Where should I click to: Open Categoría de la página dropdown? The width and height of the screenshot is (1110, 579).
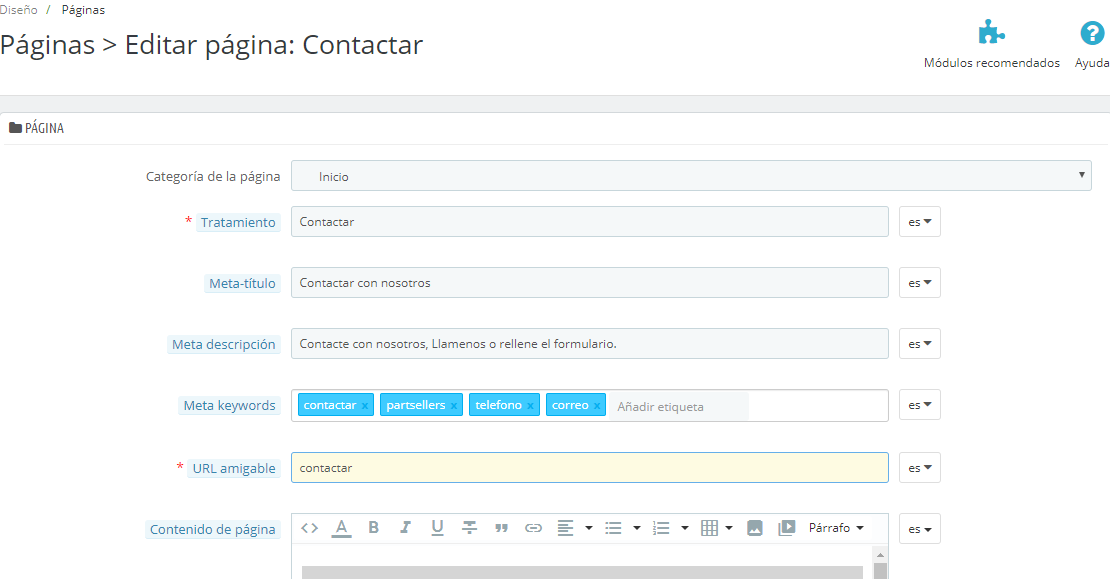(x=691, y=176)
